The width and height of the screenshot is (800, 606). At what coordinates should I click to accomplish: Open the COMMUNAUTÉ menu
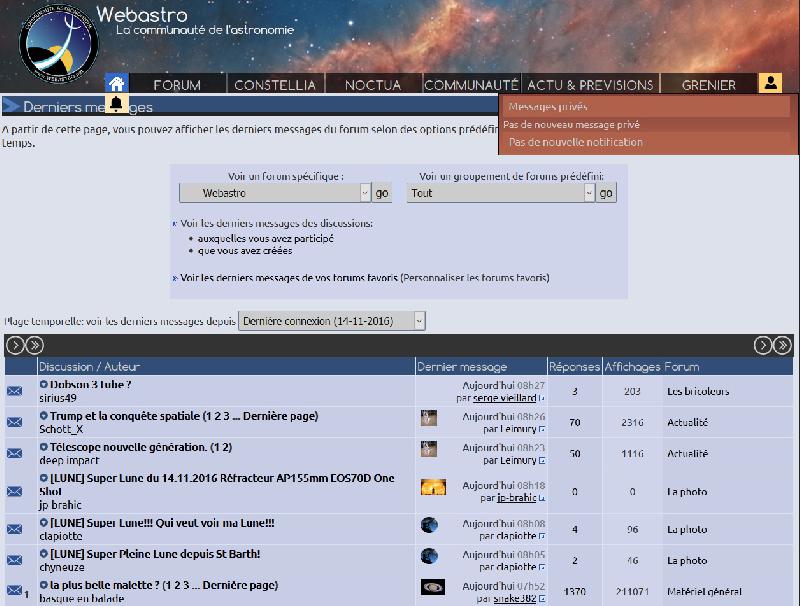[x=471, y=85]
